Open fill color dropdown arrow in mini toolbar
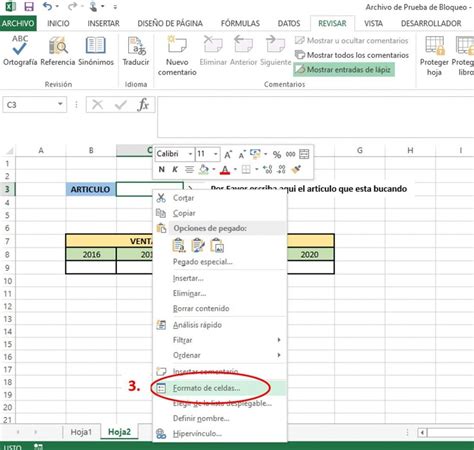 pyautogui.click(x=214, y=169)
